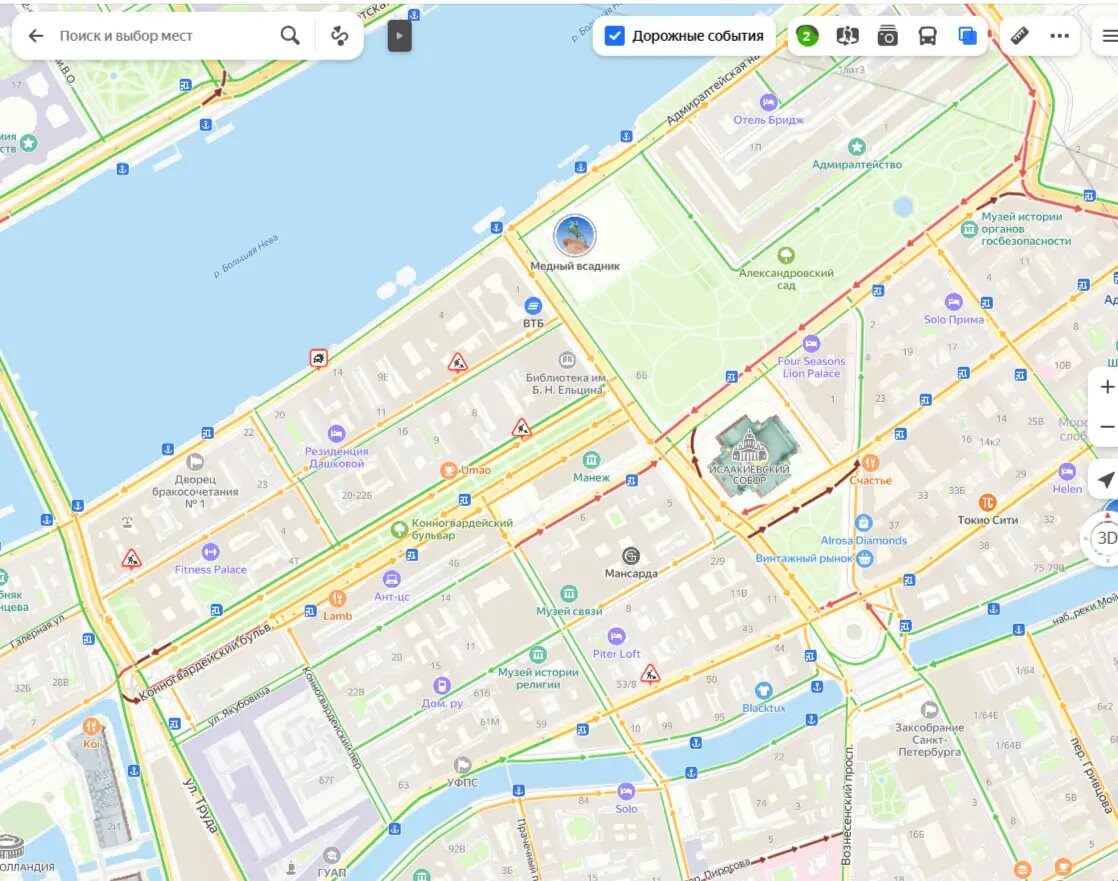Click the Конногвардейский бульвар park marker
This screenshot has height=881, width=1118.
point(399,530)
